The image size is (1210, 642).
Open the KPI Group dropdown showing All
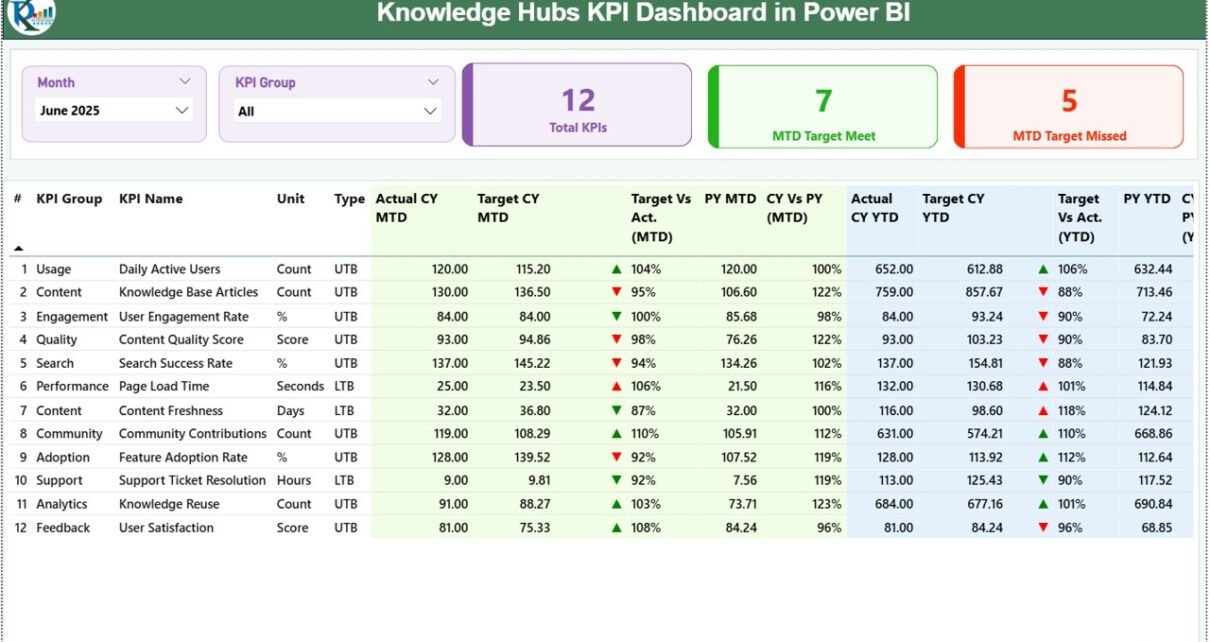(430, 111)
